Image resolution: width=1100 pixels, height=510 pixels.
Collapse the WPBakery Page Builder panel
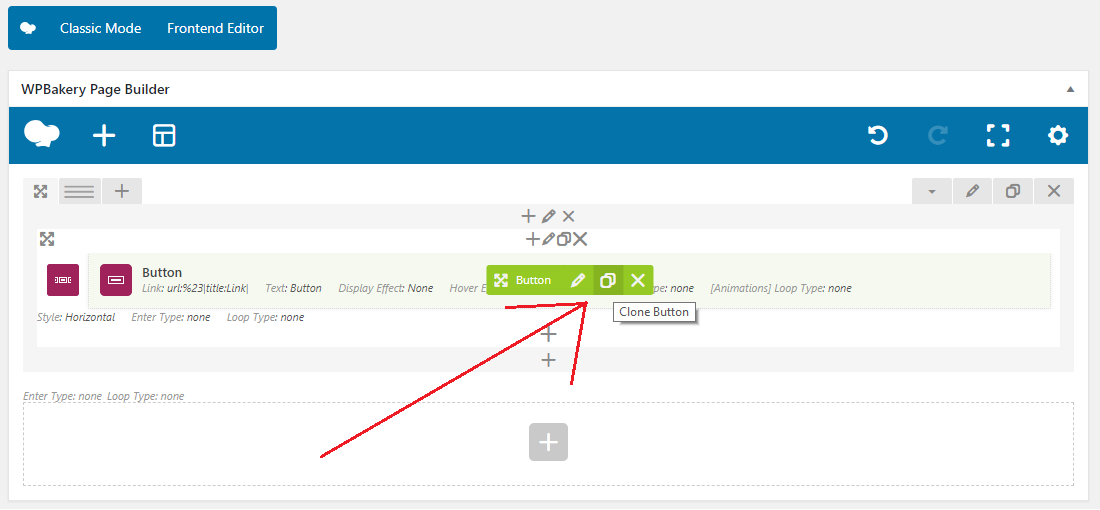click(1070, 89)
